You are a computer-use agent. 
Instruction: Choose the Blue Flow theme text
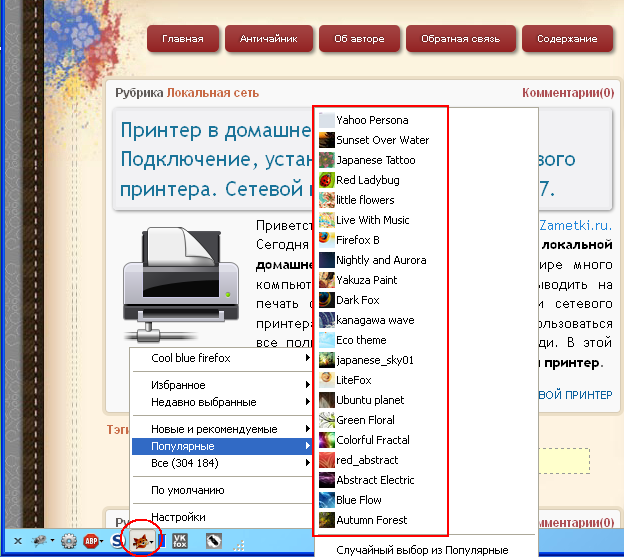(x=359, y=500)
